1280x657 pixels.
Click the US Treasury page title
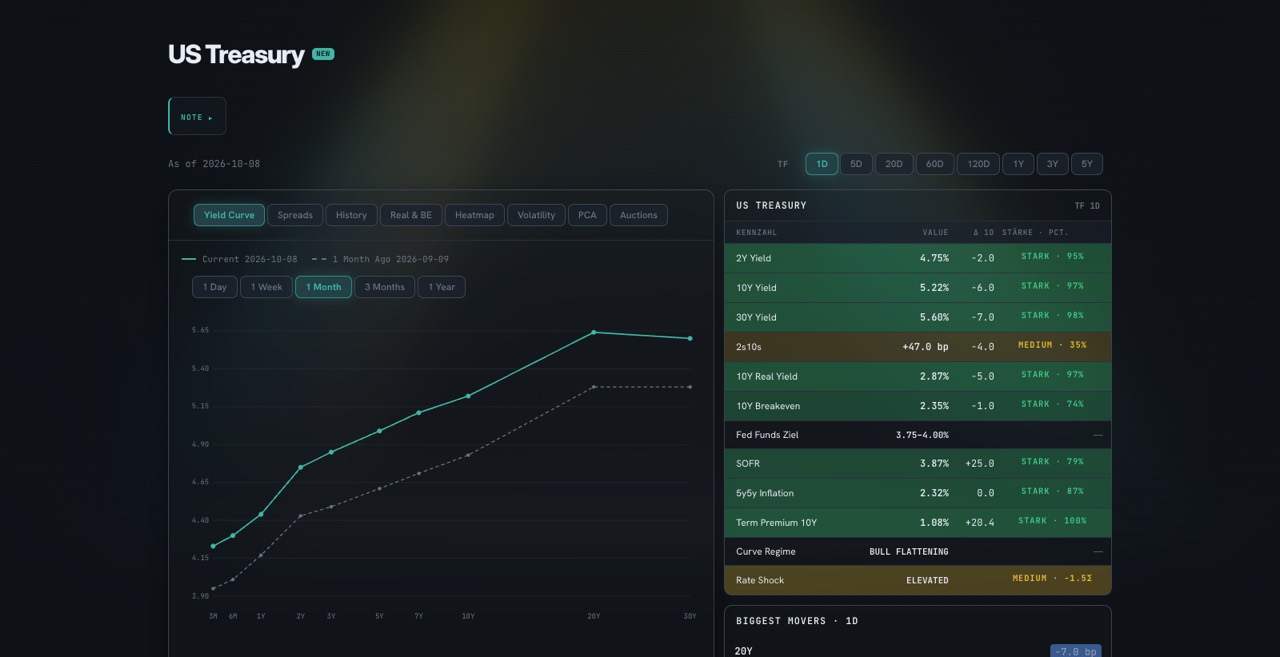[236, 55]
